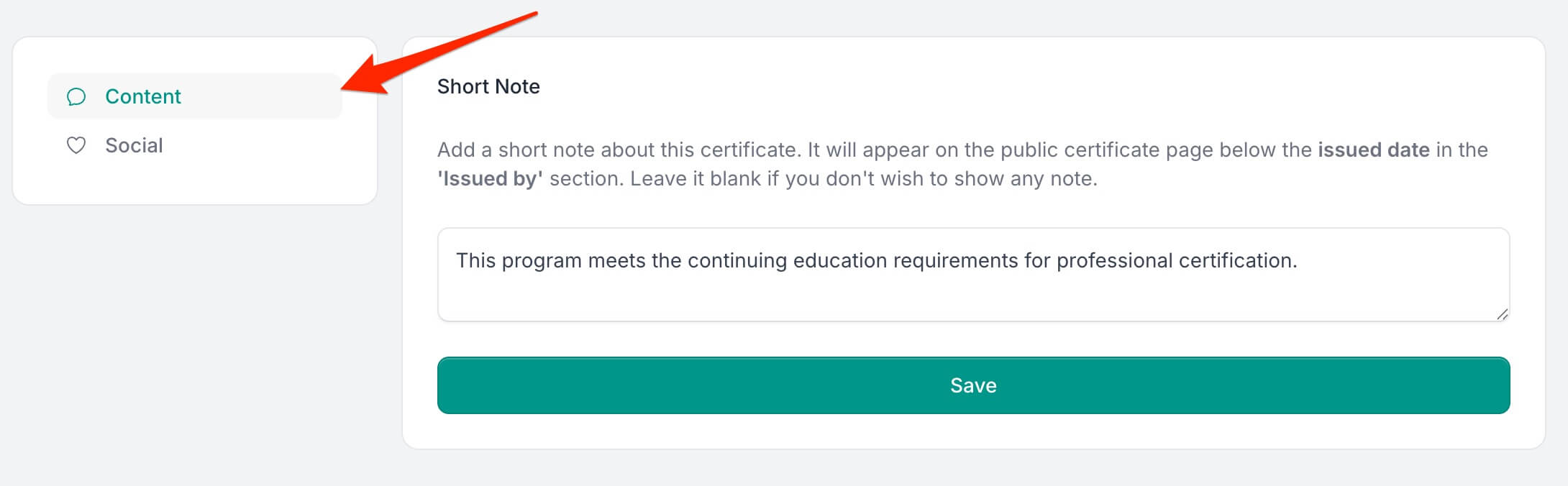
Task: Click the bold "'Issued by'" text
Action: point(490,178)
